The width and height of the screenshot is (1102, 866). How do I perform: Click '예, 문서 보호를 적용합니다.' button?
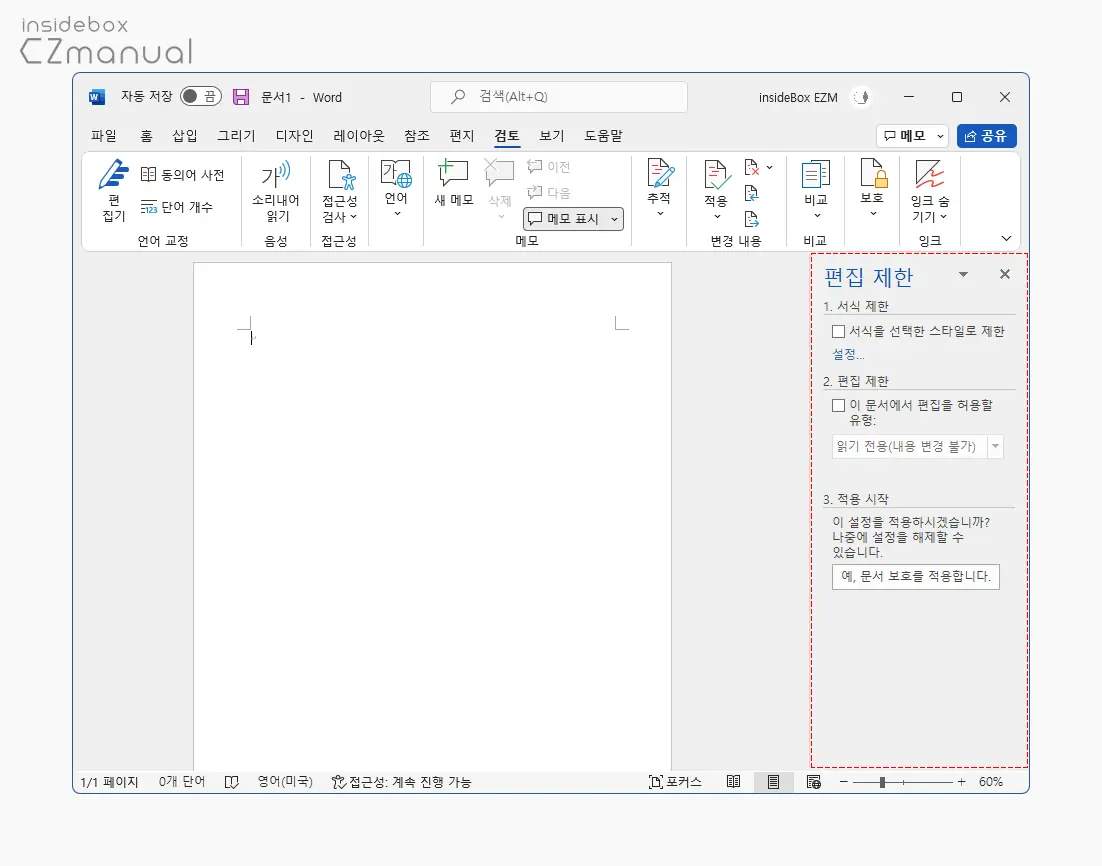coord(916,576)
